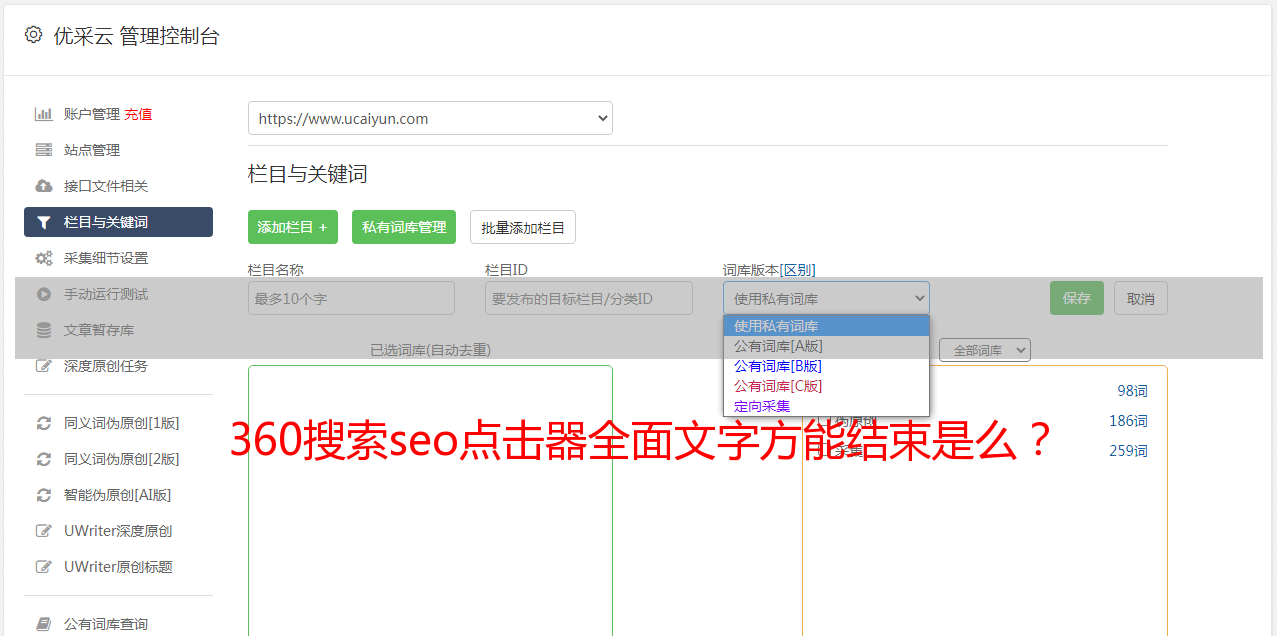The image size is (1277, 636).
Task: Click the 优采云 管理控制台 title text
Action: [x=136, y=36]
